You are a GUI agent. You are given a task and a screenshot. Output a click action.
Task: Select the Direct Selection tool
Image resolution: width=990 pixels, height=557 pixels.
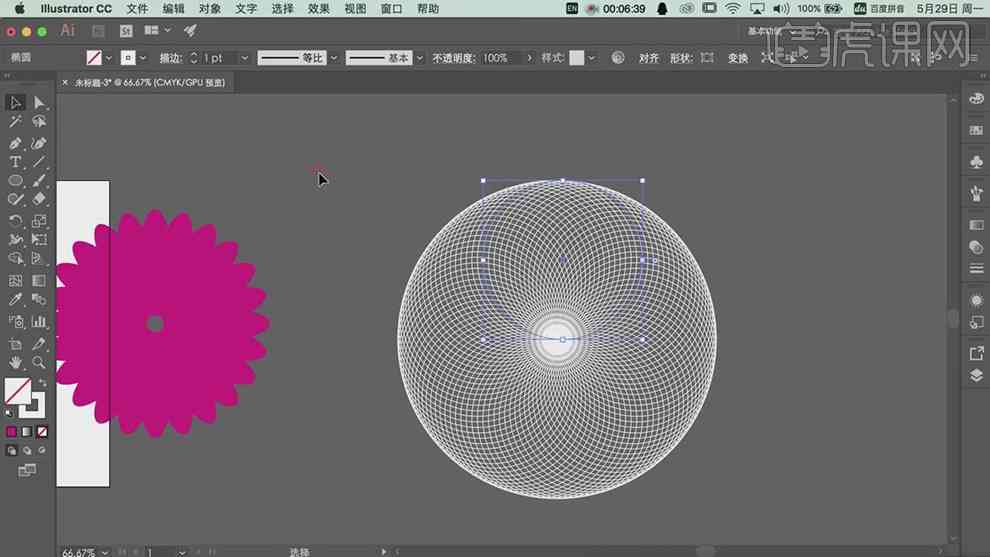pyautogui.click(x=39, y=102)
